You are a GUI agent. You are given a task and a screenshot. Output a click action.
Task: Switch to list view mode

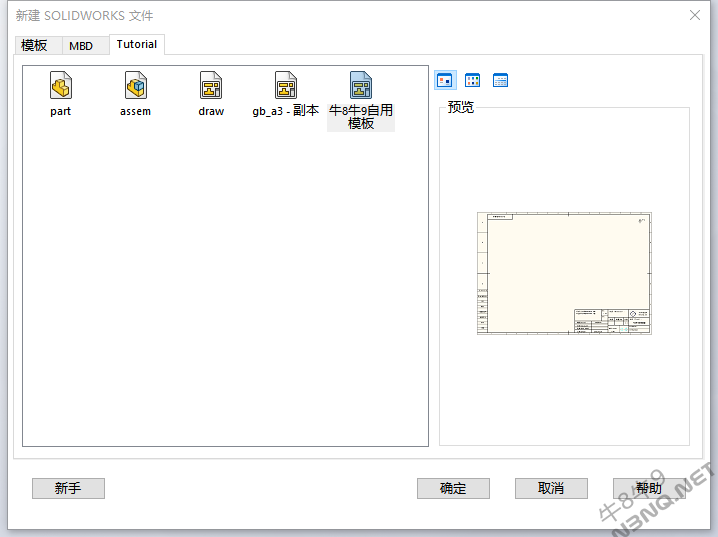click(x=473, y=81)
